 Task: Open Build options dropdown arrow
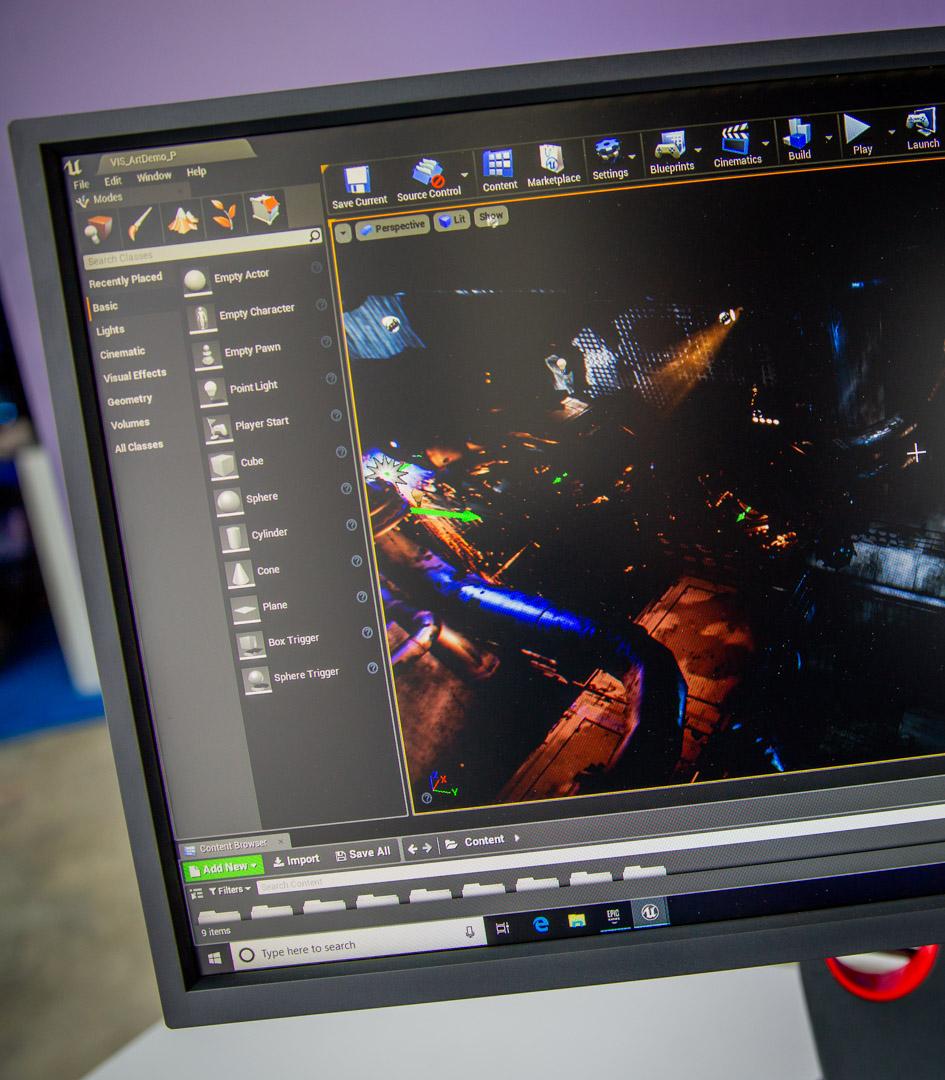point(829,138)
